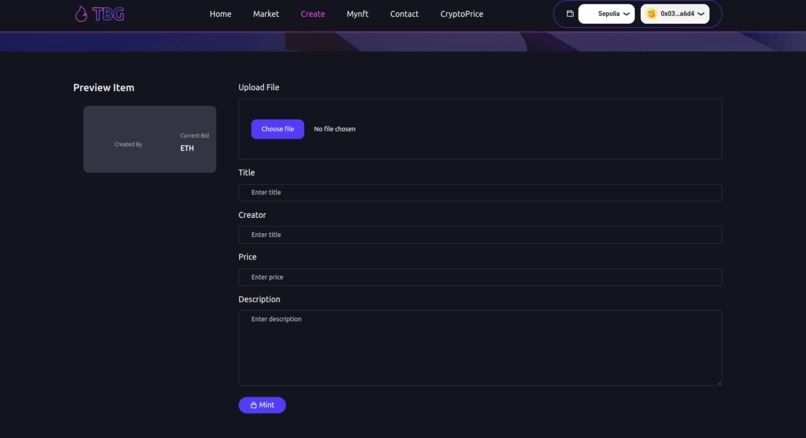Click the TBG droplet logo
Image resolution: width=806 pixels, height=438 pixels.
(x=99, y=14)
